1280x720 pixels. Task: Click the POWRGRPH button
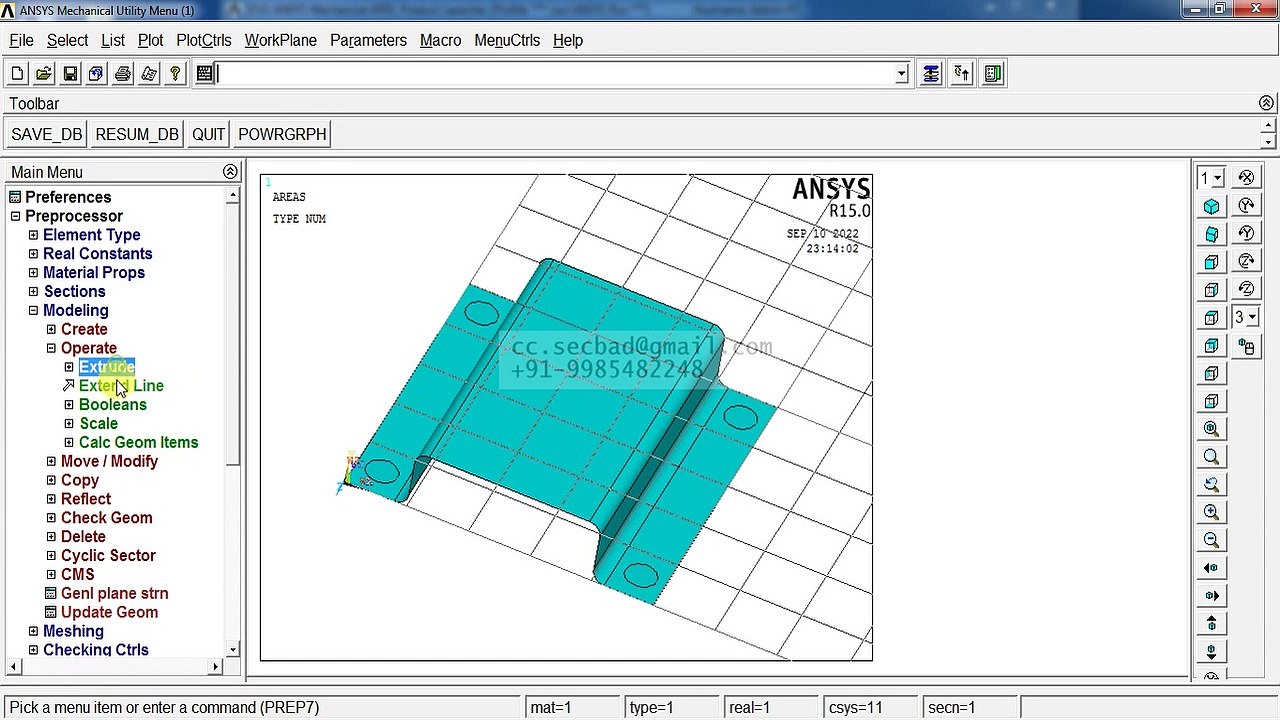(282, 135)
